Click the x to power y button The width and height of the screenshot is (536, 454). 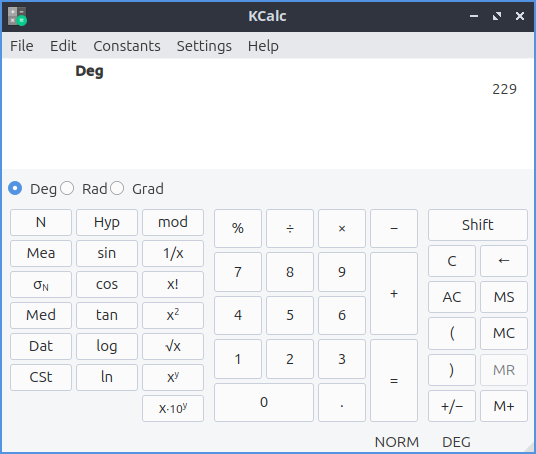point(173,377)
